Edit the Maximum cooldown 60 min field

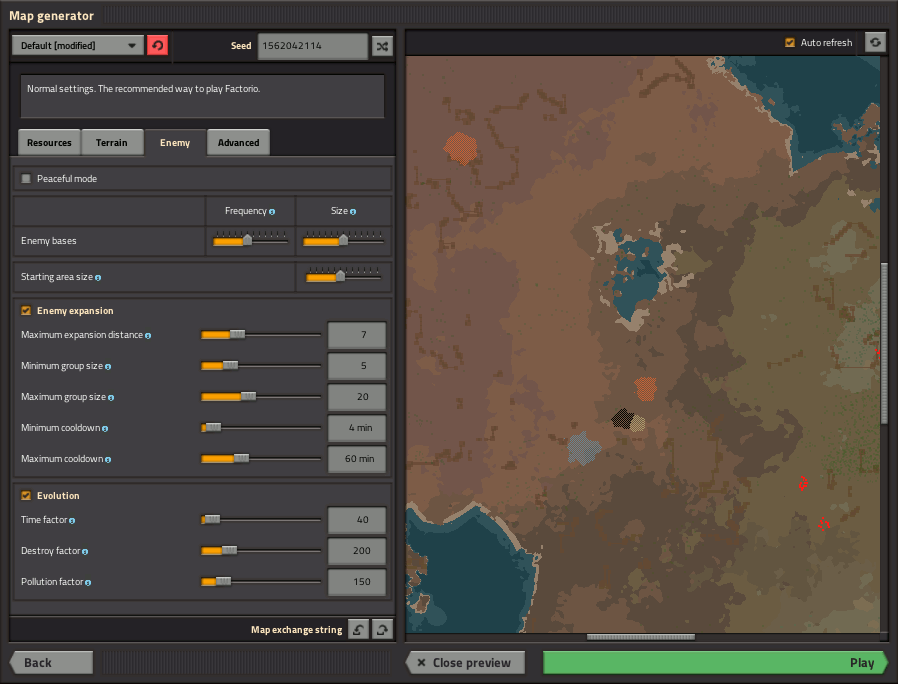[x=357, y=459]
